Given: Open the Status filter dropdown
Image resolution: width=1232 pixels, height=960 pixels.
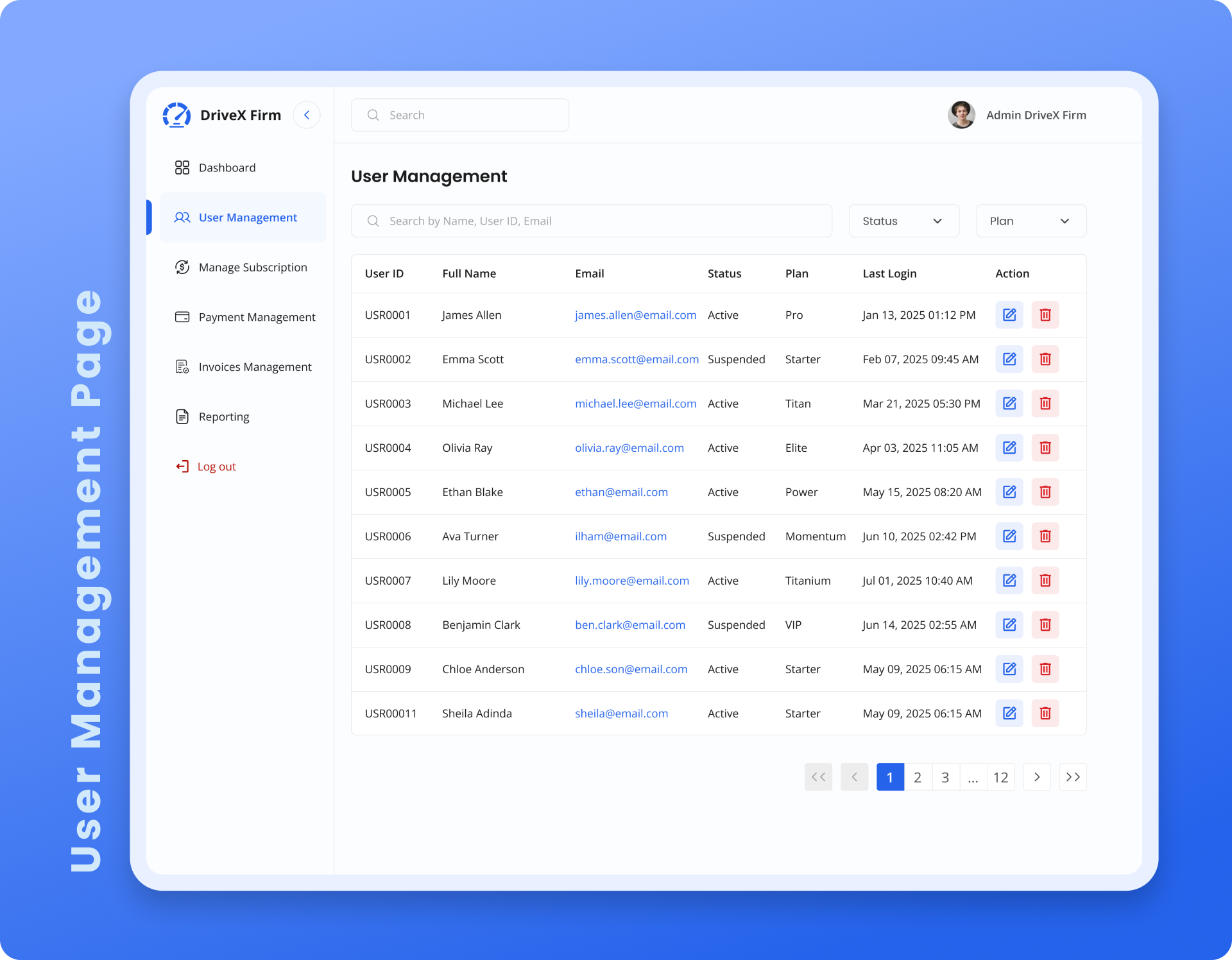Looking at the screenshot, I should [x=903, y=221].
